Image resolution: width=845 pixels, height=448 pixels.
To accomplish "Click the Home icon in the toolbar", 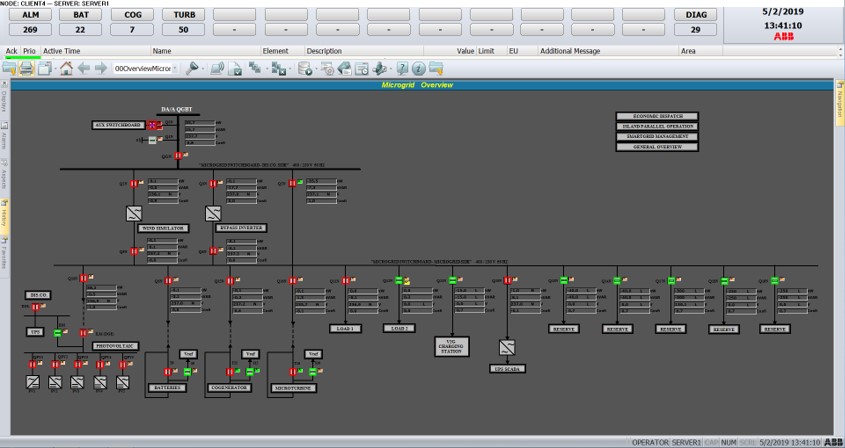I will [x=66, y=69].
